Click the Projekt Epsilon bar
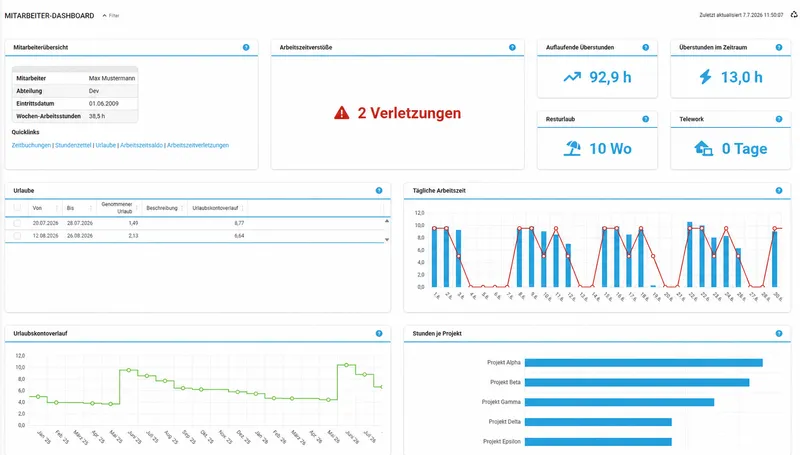Image resolution: width=800 pixels, height=455 pixels. (598, 441)
